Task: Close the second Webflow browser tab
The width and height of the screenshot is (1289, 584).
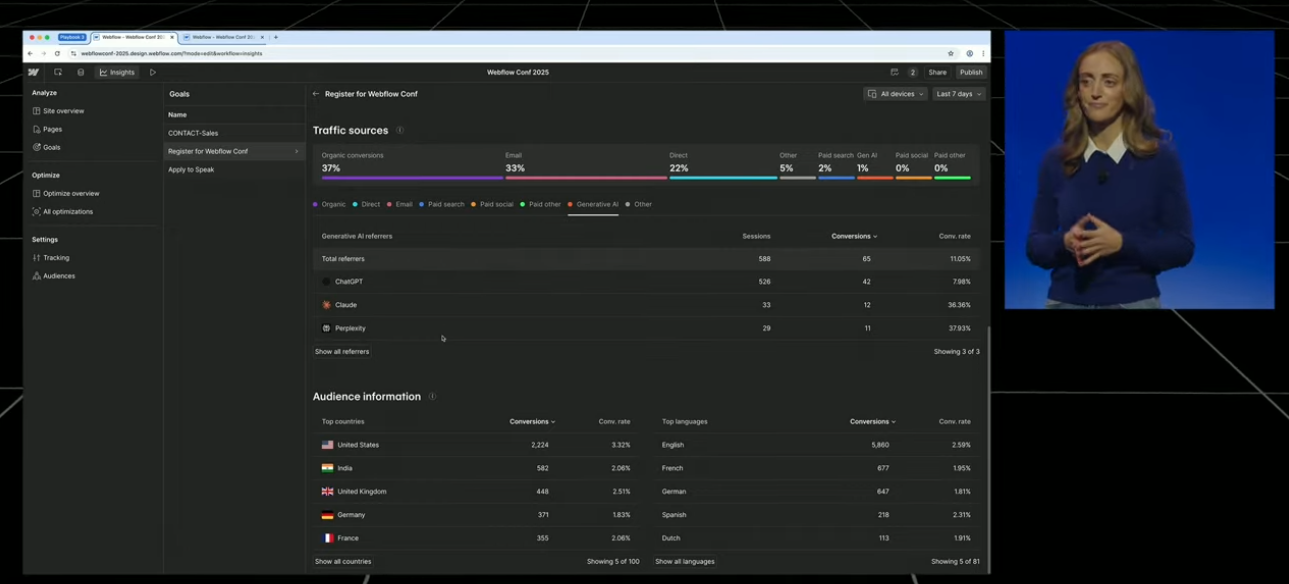Action: point(262,37)
